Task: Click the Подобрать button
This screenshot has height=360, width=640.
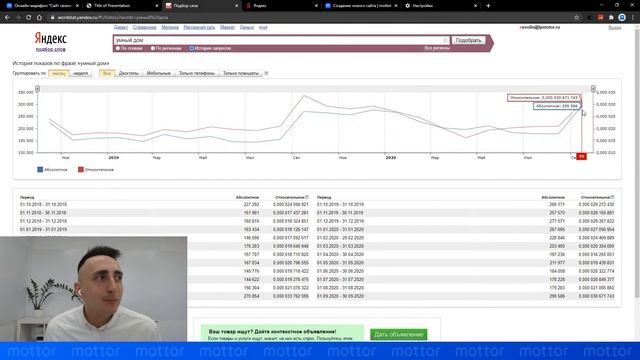Action: click(469, 40)
